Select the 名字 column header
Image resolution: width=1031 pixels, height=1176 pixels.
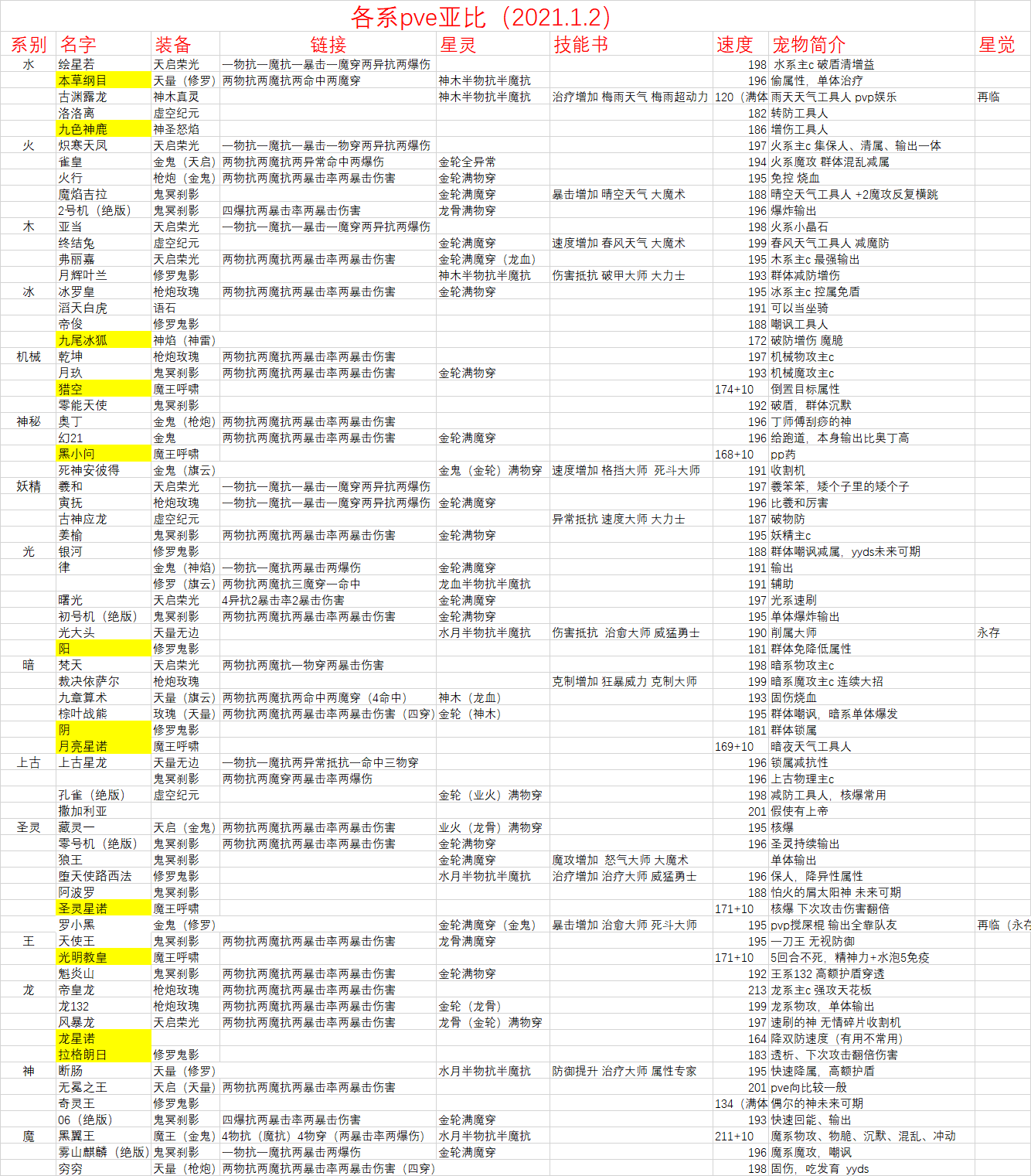(x=104, y=44)
